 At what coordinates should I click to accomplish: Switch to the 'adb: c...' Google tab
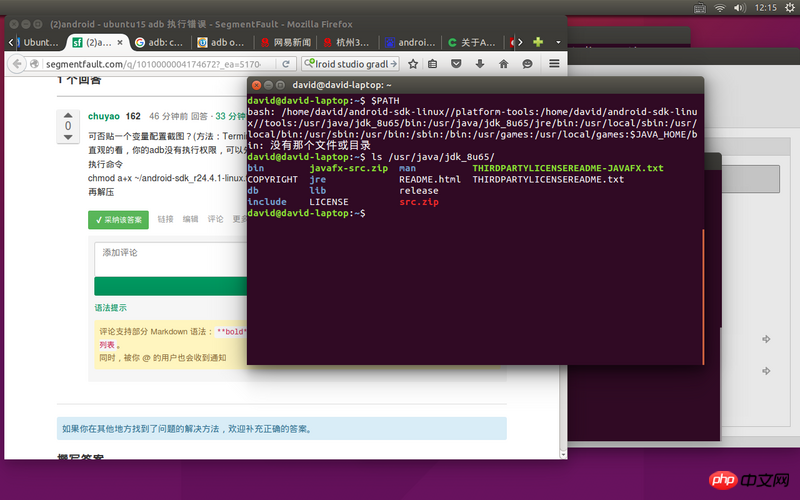tap(160, 42)
